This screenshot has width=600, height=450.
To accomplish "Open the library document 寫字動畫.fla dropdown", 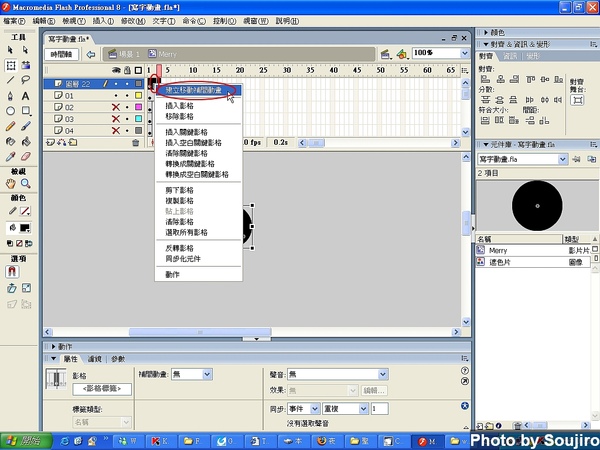I will click(562, 159).
